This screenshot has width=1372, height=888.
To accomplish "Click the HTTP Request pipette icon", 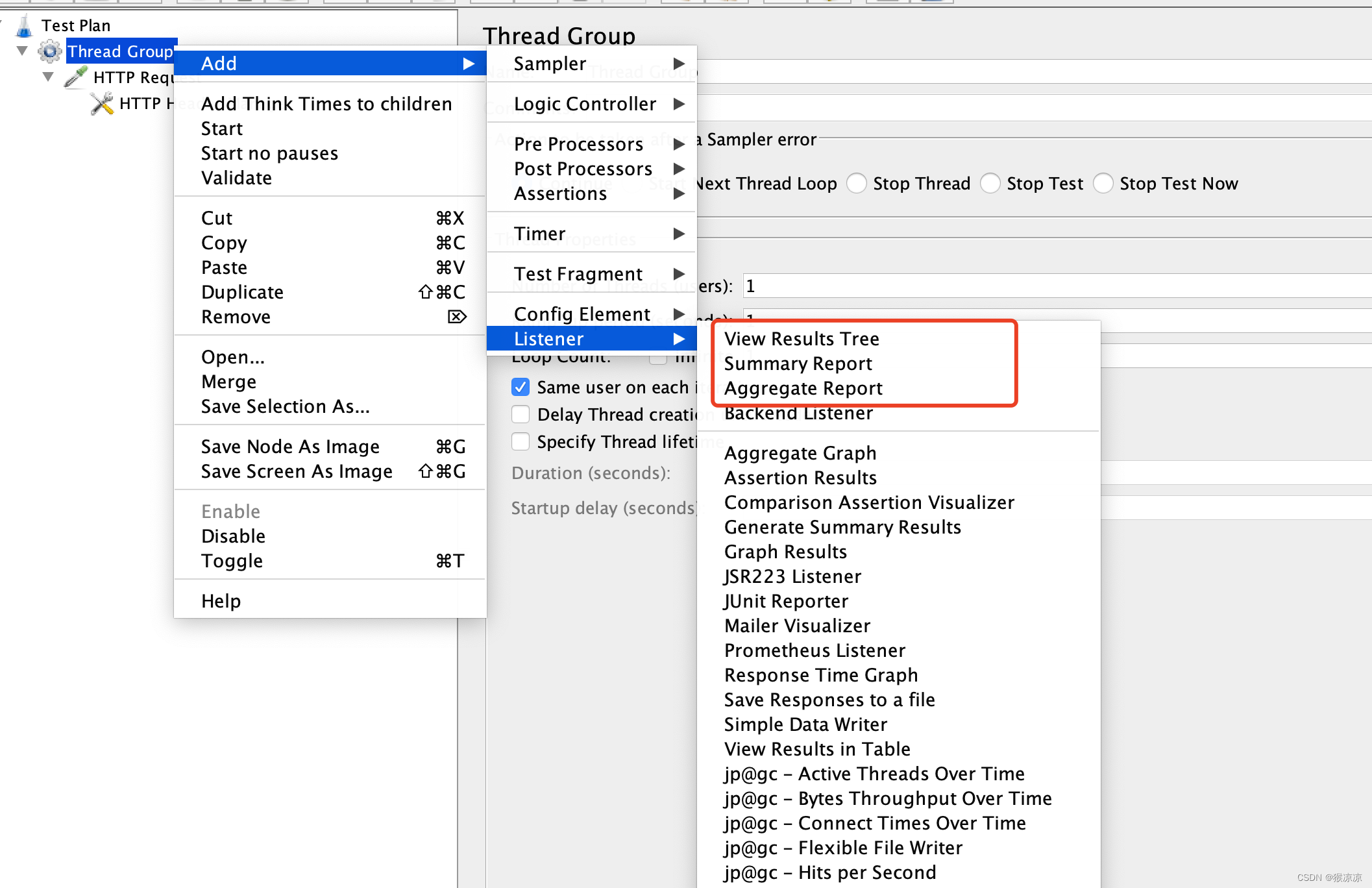I will [76, 77].
